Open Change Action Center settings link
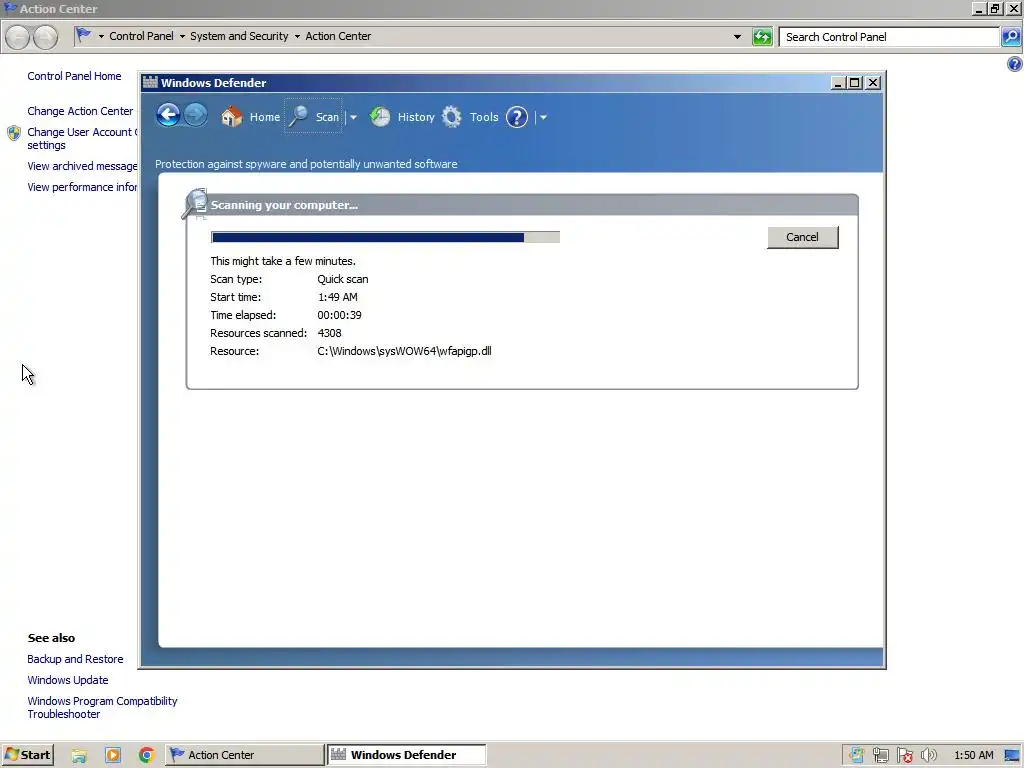Viewport: 1024px width, 768px height. [82, 111]
